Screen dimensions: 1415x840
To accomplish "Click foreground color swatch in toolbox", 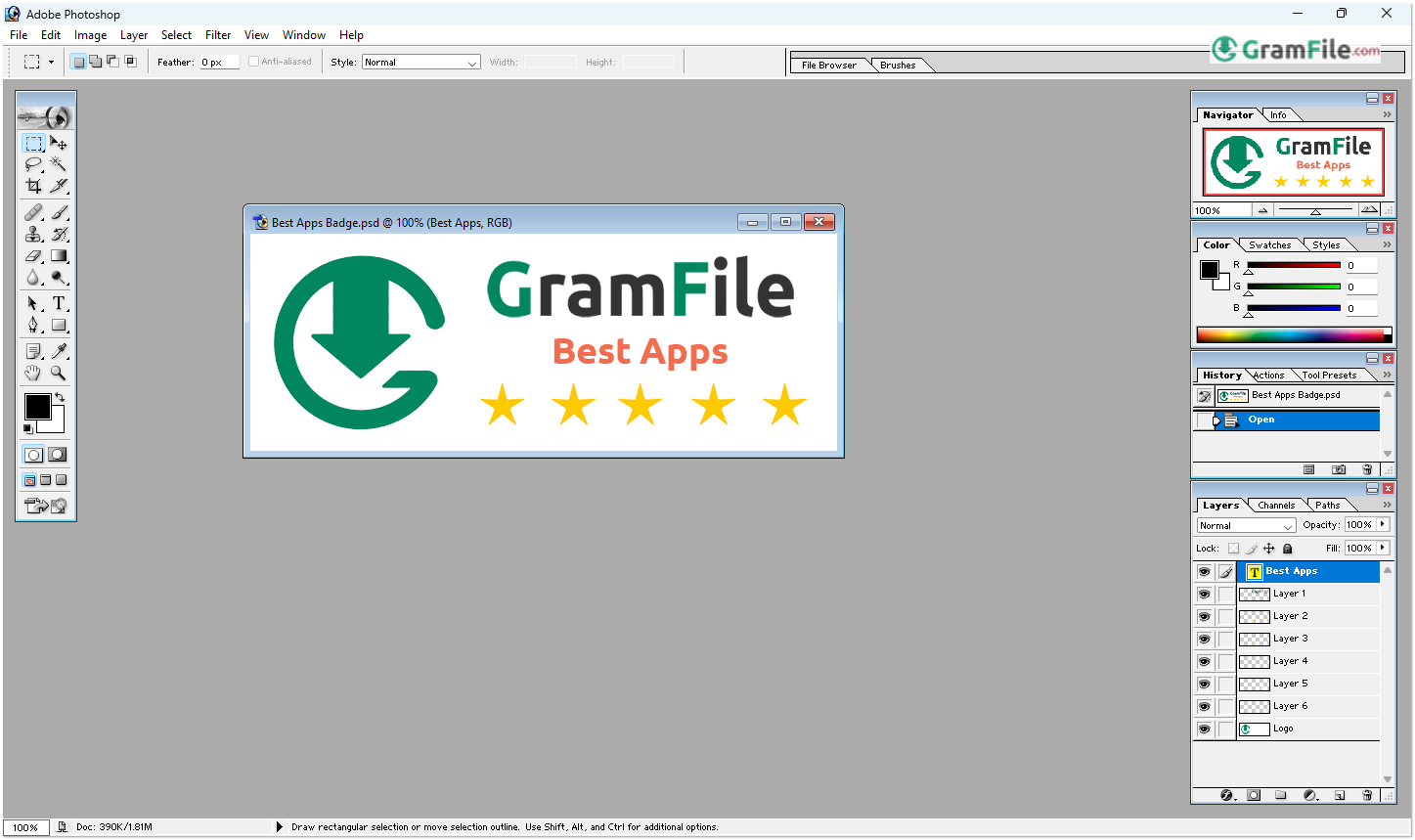I will click(x=38, y=407).
